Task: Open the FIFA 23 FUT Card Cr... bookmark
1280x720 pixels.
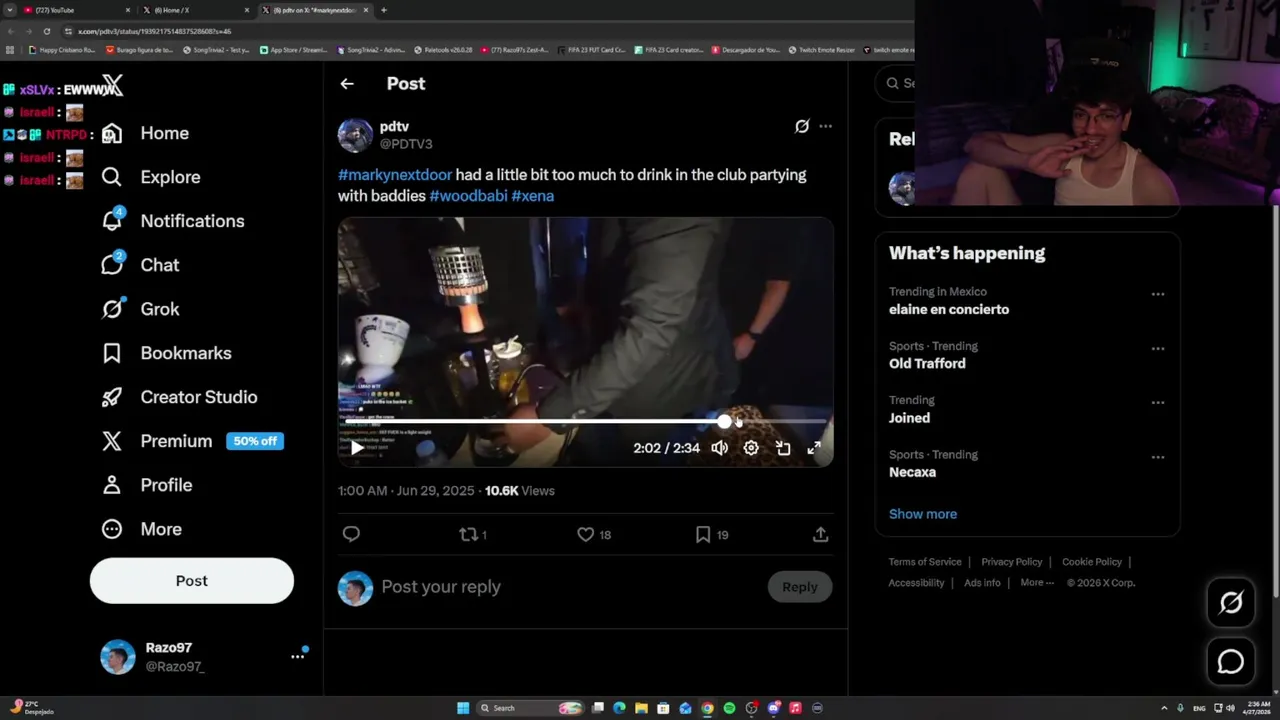Action: pos(591,50)
